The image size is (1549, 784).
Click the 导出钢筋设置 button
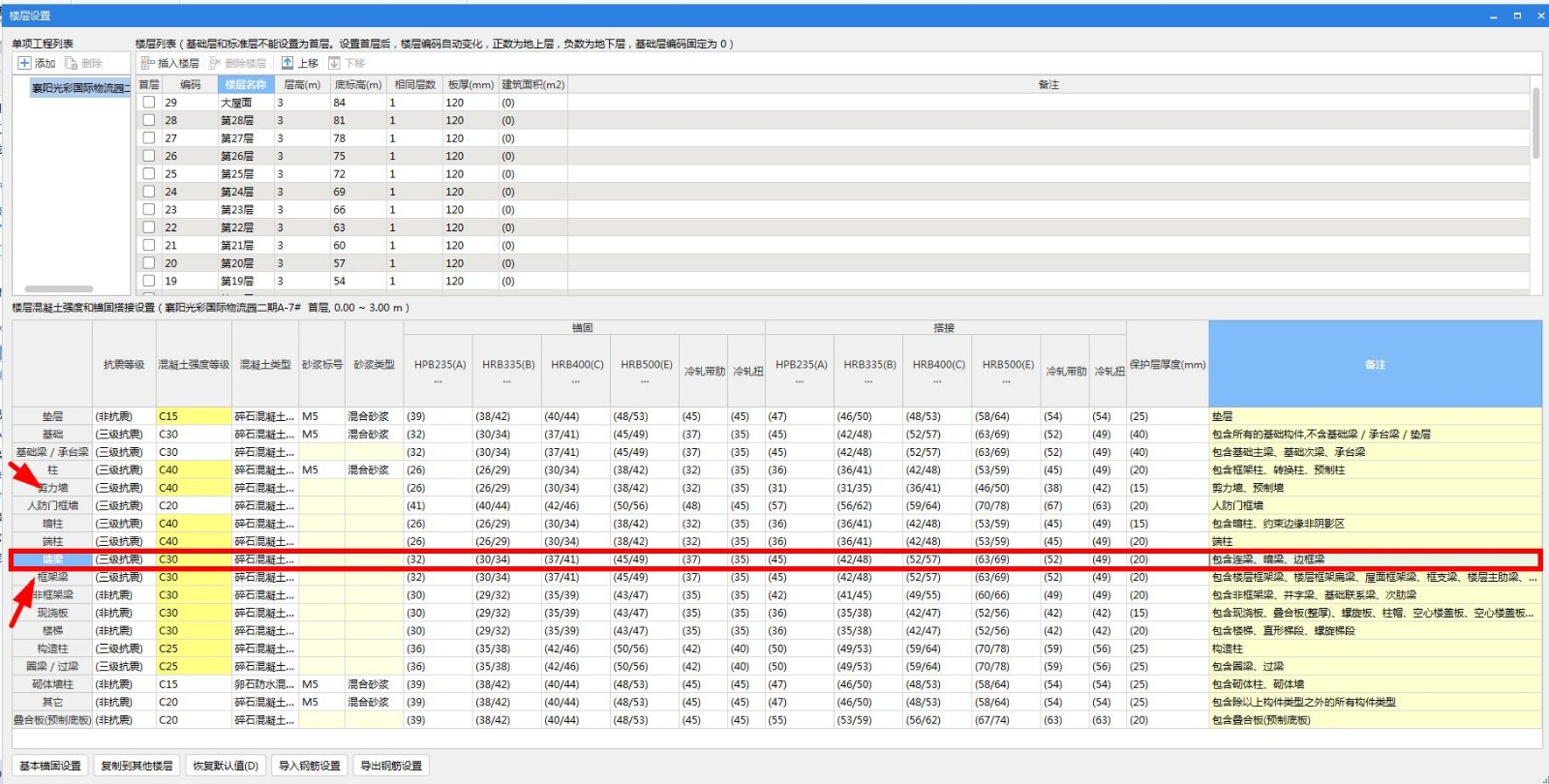391,766
